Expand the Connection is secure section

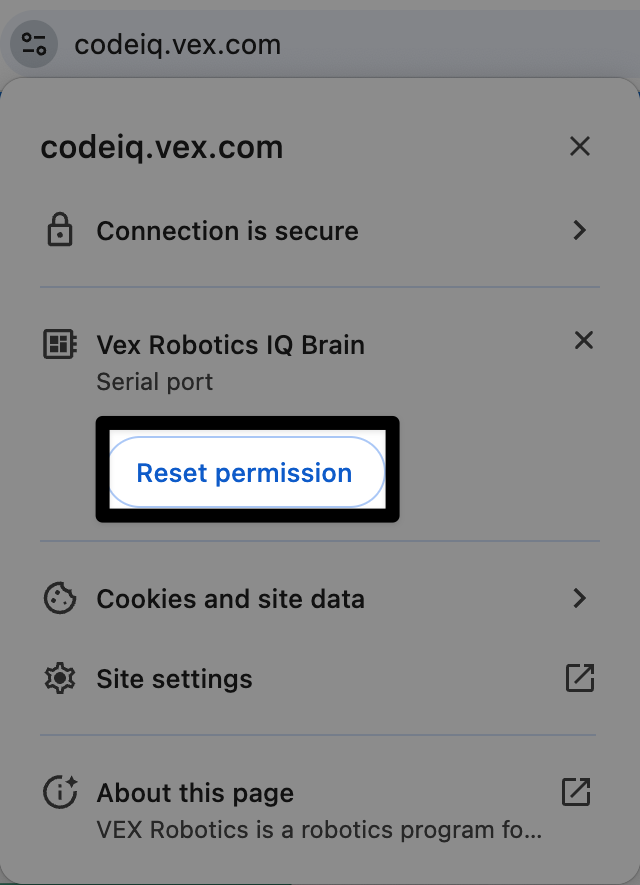pos(227,230)
